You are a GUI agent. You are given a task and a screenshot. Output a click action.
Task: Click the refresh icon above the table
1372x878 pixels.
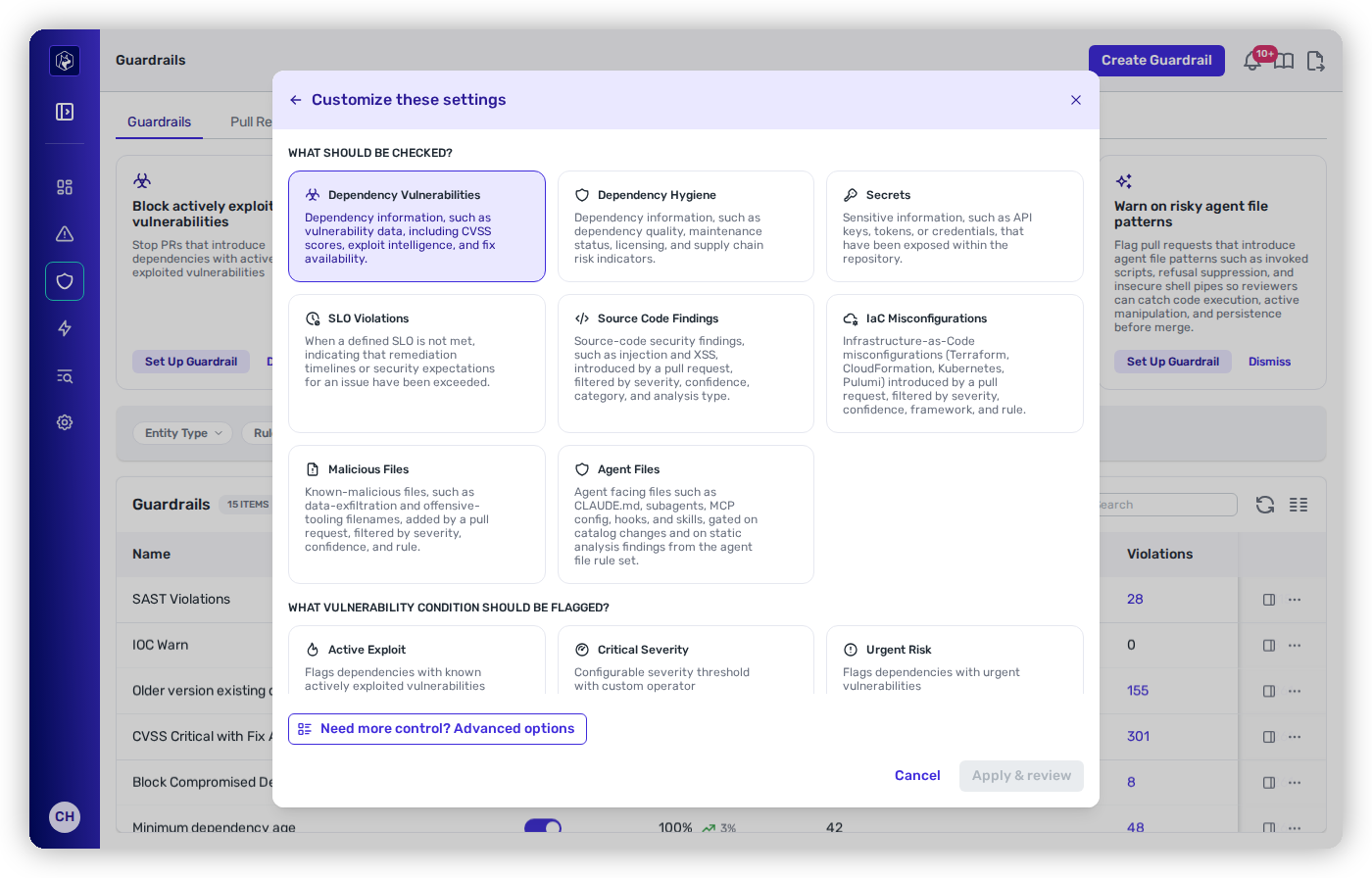tap(1265, 505)
